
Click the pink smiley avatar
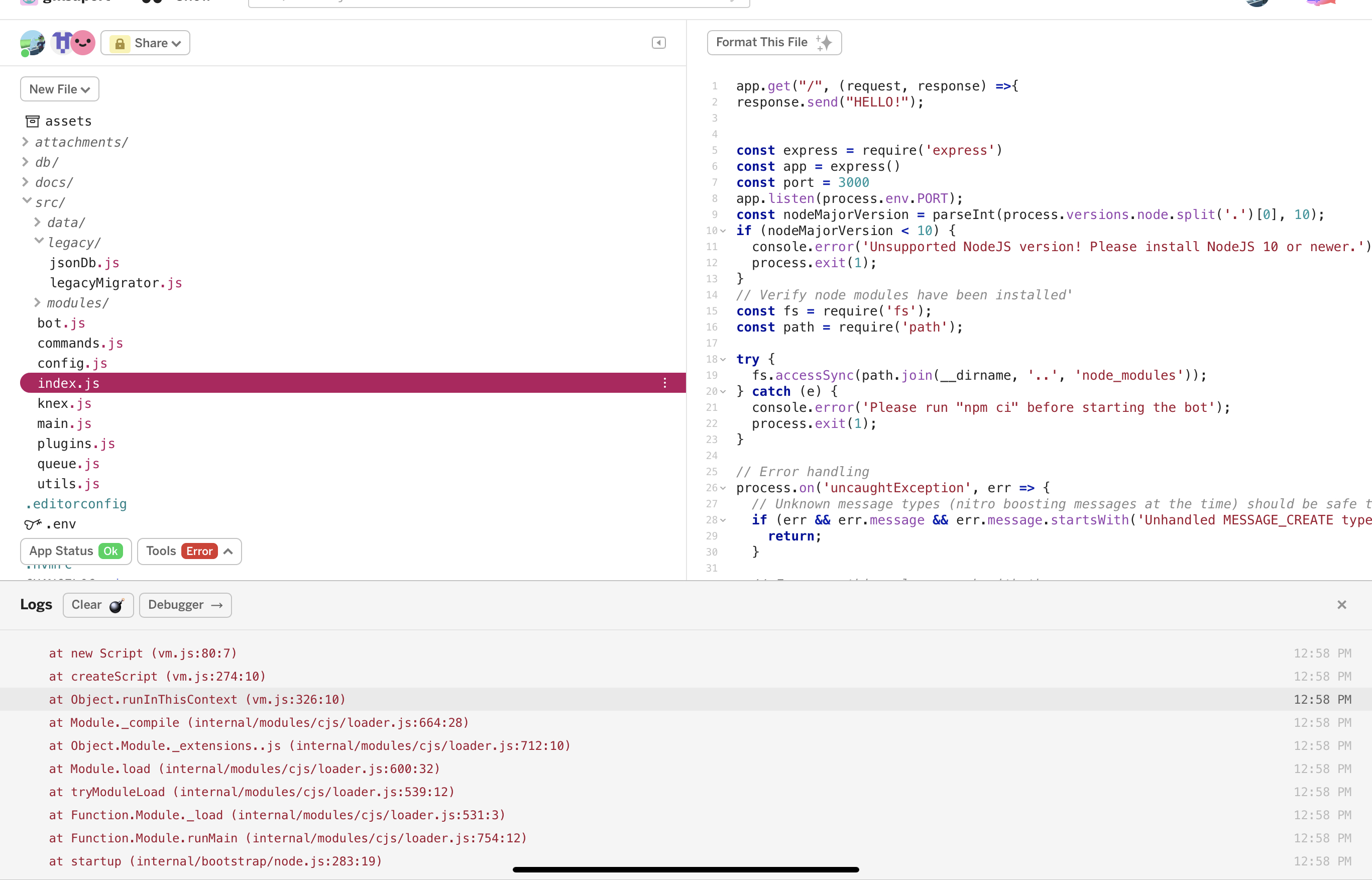tap(83, 43)
